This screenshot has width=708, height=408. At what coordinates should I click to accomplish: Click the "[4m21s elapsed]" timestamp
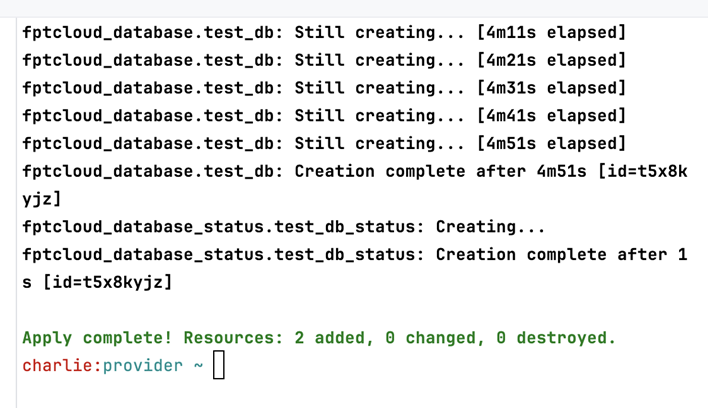[551, 61]
